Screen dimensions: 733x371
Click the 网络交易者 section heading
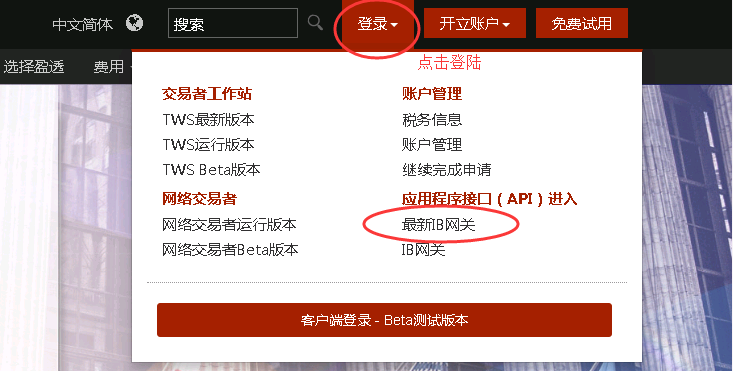200,199
